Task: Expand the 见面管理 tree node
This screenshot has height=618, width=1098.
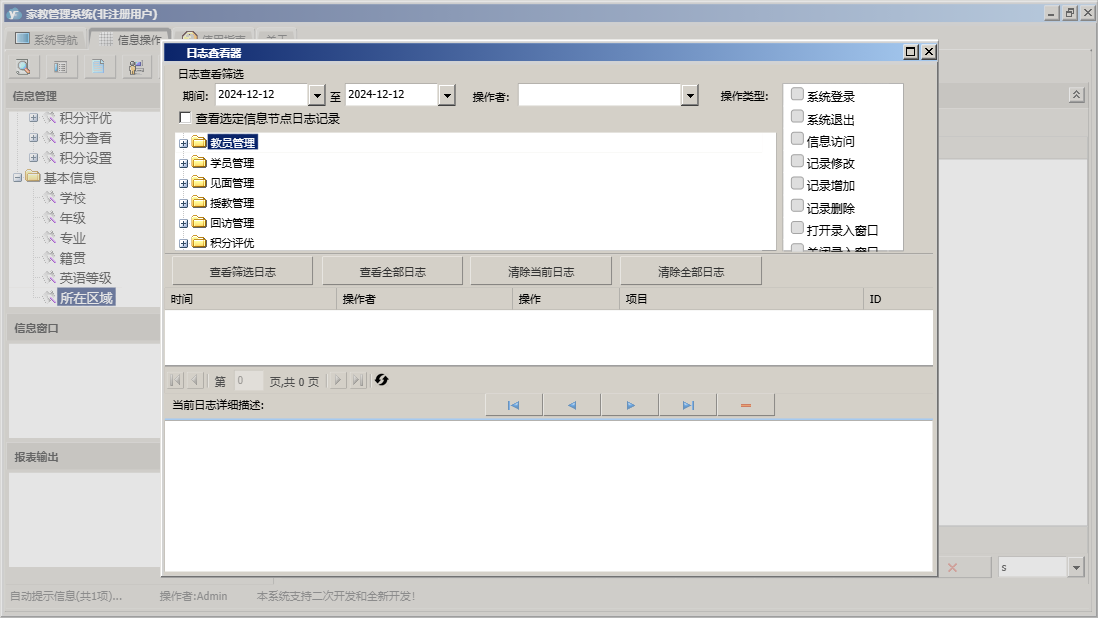Action: [x=183, y=183]
